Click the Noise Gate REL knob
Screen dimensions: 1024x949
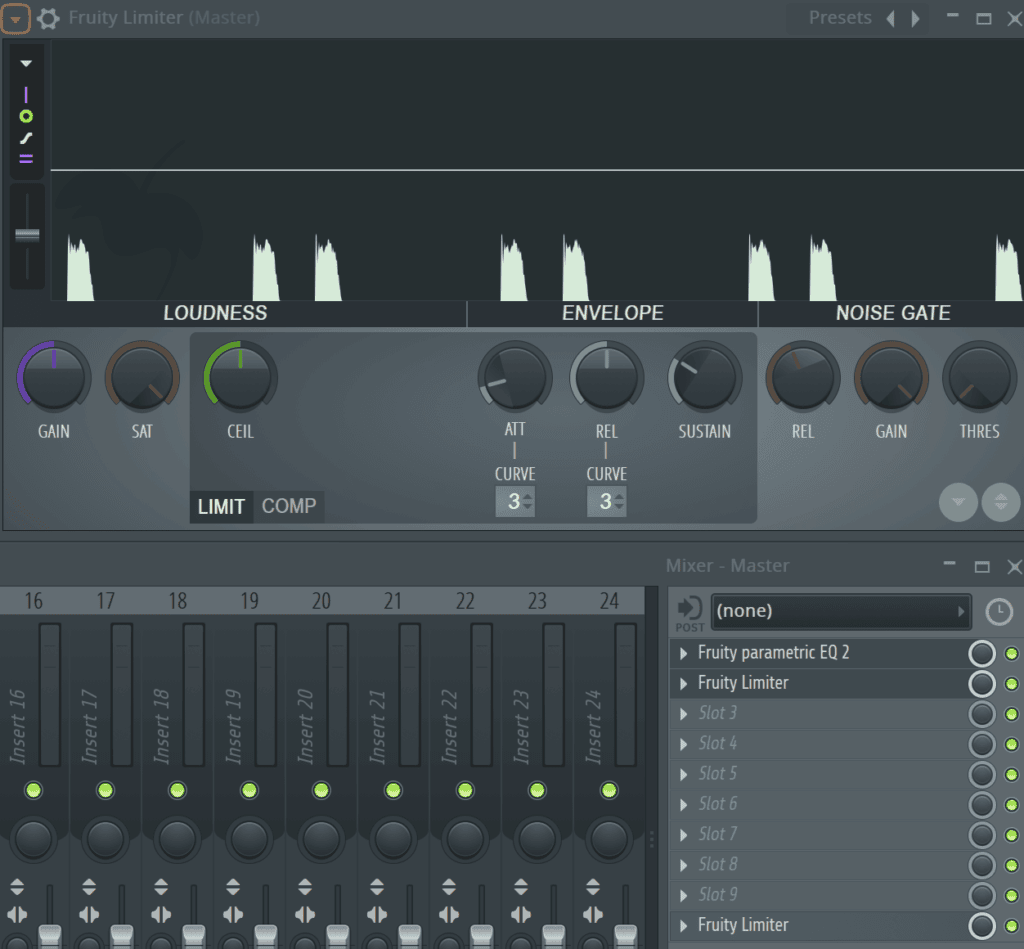[x=803, y=376]
